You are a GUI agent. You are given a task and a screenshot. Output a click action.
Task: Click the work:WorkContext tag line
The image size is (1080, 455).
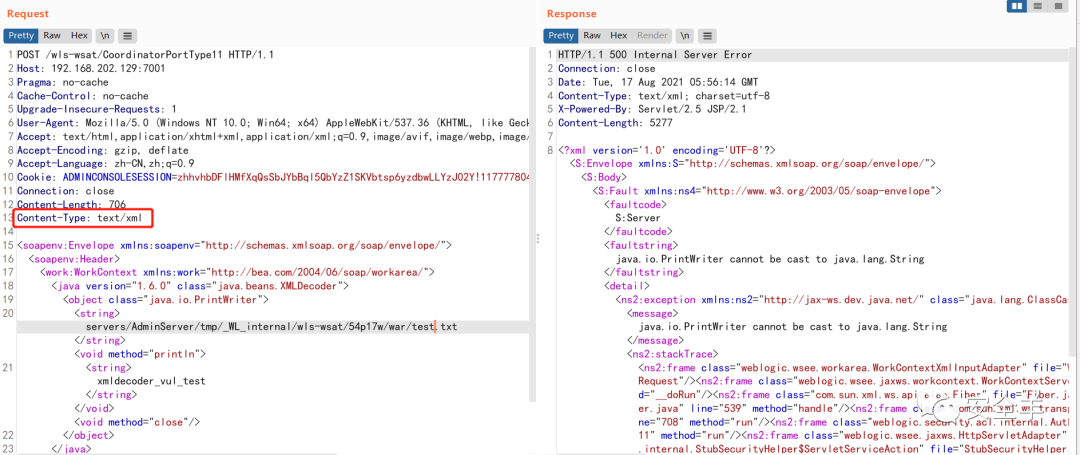coord(237,273)
